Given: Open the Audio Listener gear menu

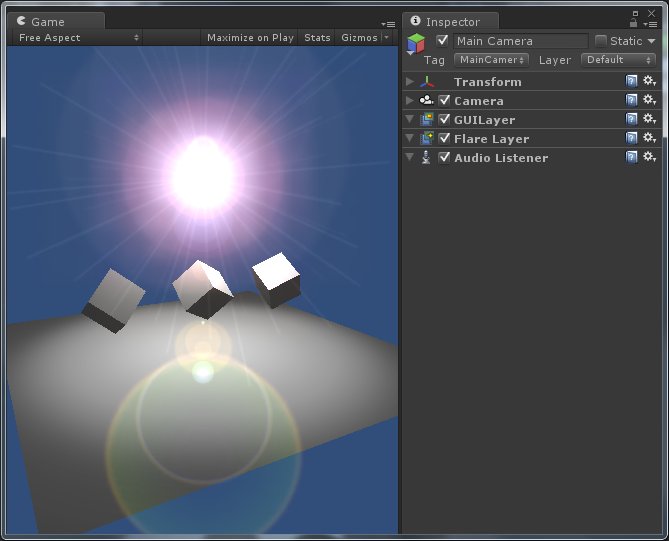Looking at the screenshot, I should click(649, 157).
